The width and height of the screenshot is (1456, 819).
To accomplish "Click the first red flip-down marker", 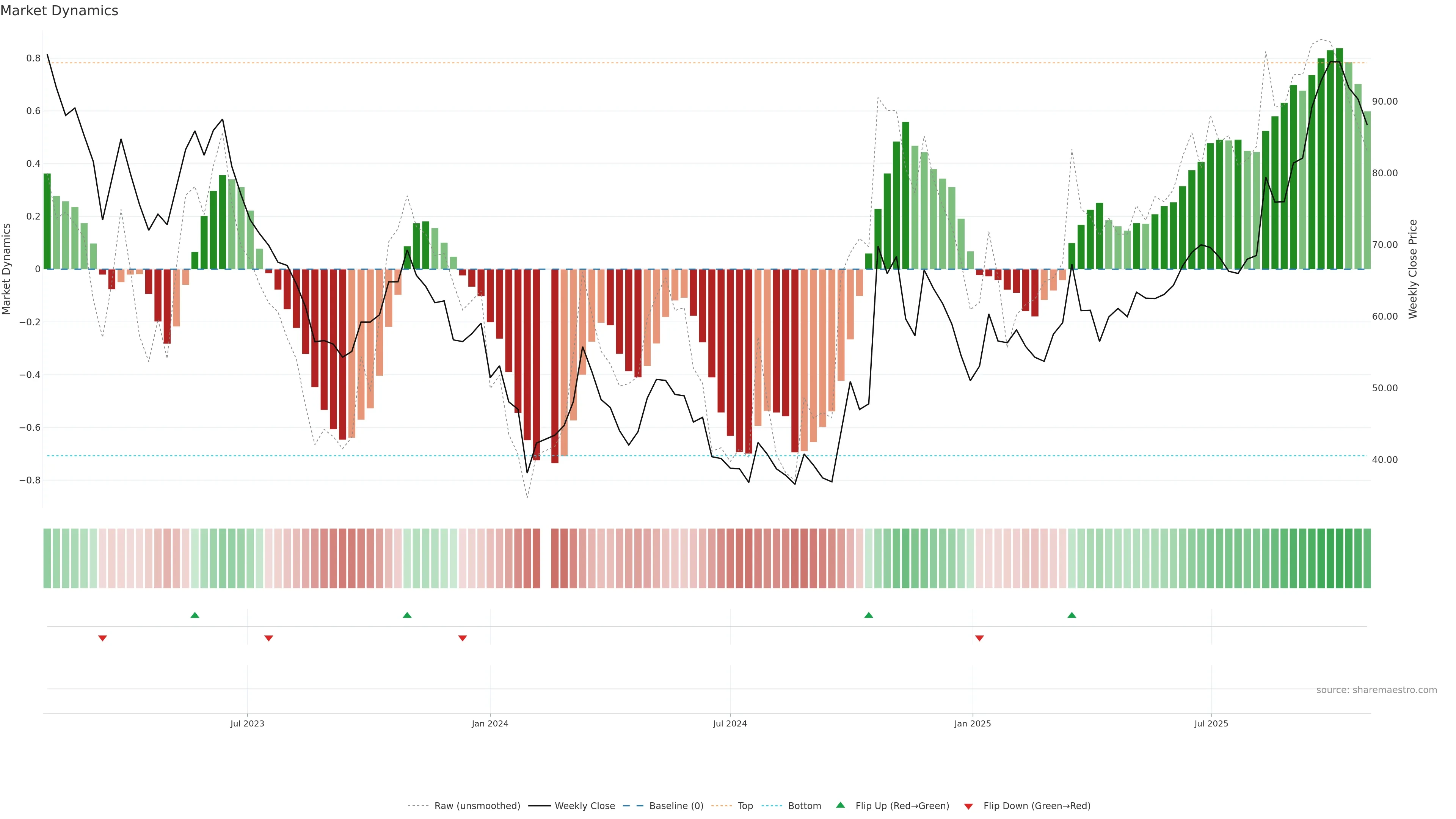I will [x=102, y=638].
